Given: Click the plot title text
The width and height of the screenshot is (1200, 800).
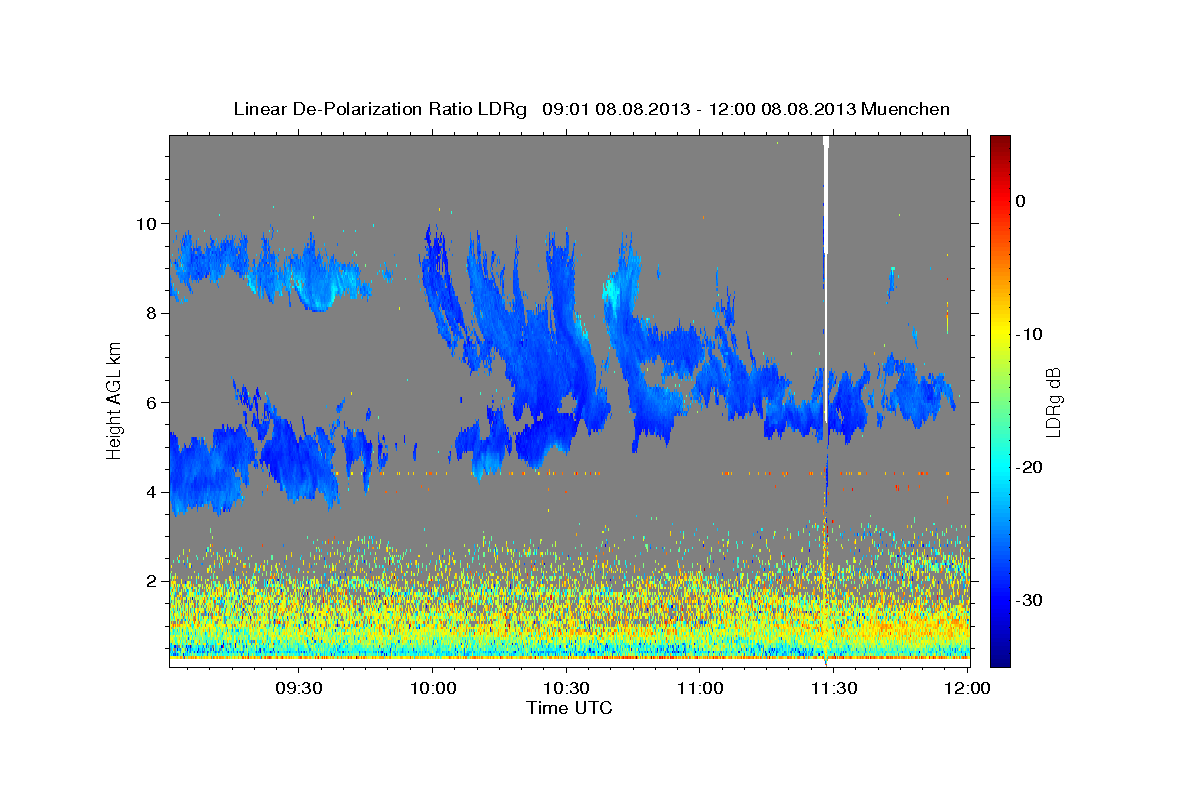Looking at the screenshot, I should tap(591, 109).
